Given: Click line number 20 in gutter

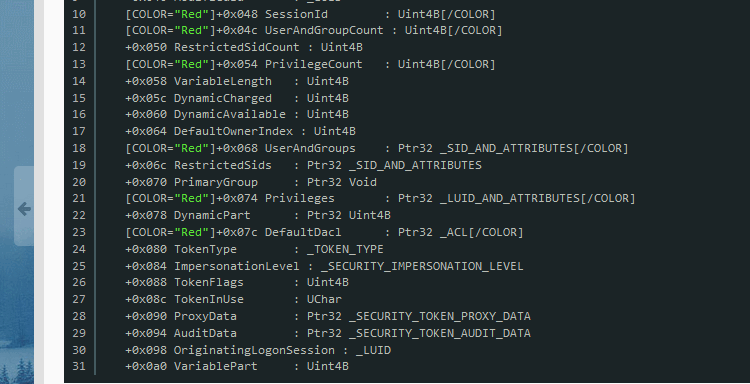Looking at the screenshot, I should tap(79, 182).
